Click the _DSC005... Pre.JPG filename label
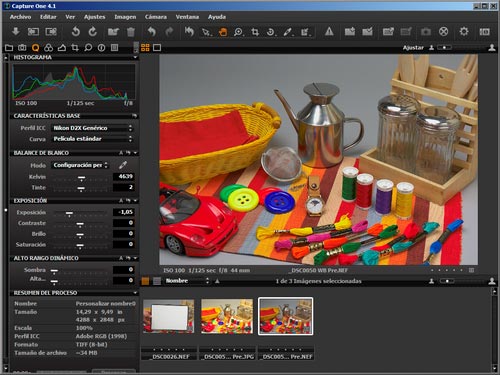This screenshot has height=375, width=500. click(x=228, y=357)
